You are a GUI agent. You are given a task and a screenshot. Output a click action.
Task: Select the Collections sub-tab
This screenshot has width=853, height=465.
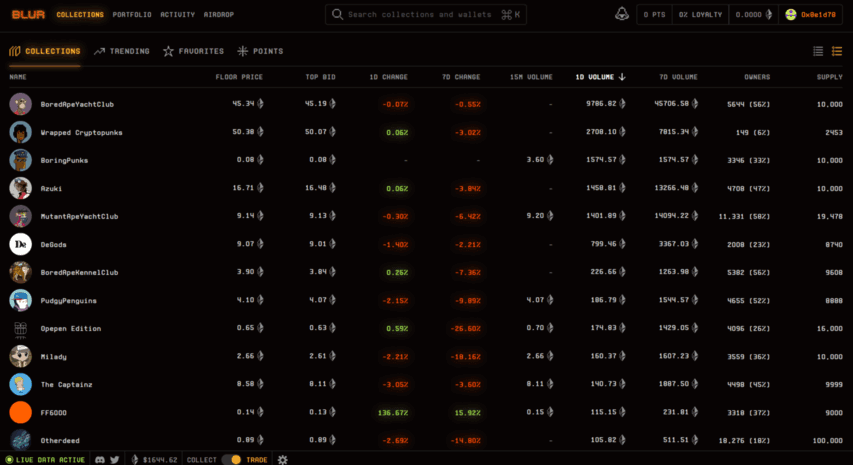(x=45, y=51)
